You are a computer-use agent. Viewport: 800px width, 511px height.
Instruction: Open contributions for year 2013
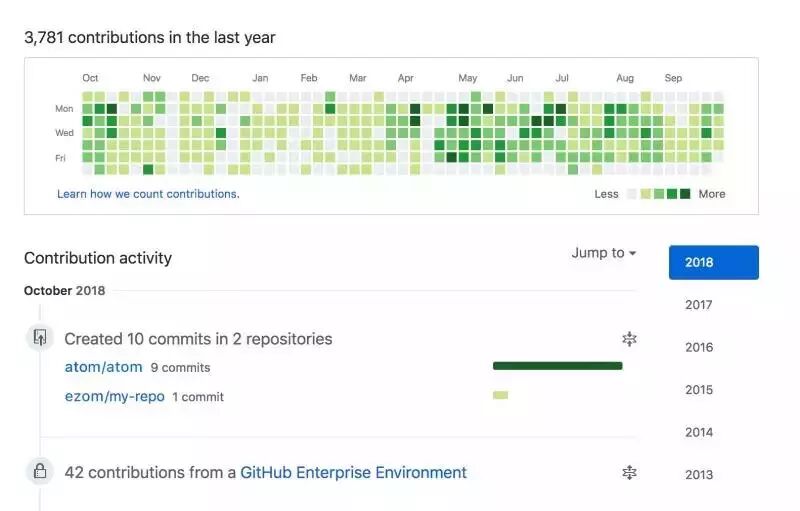pos(699,475)
